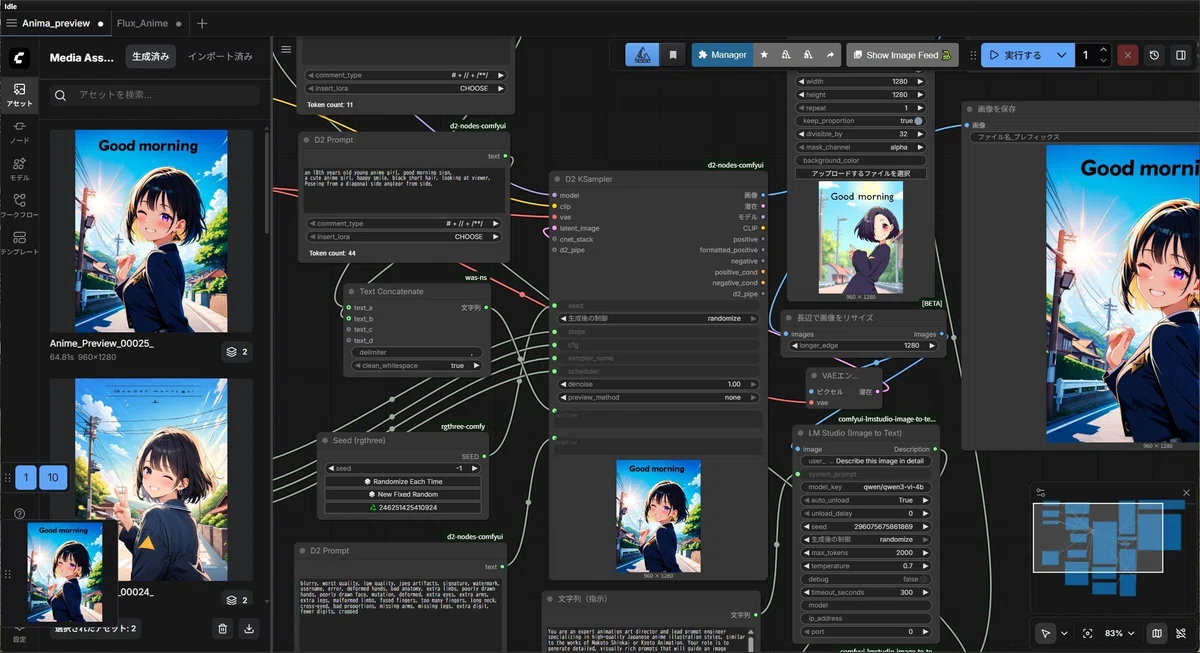Screen dimensions: 1200x653
Task: Open the 83% zoom dropdown
Action: tap(1120, 633)
